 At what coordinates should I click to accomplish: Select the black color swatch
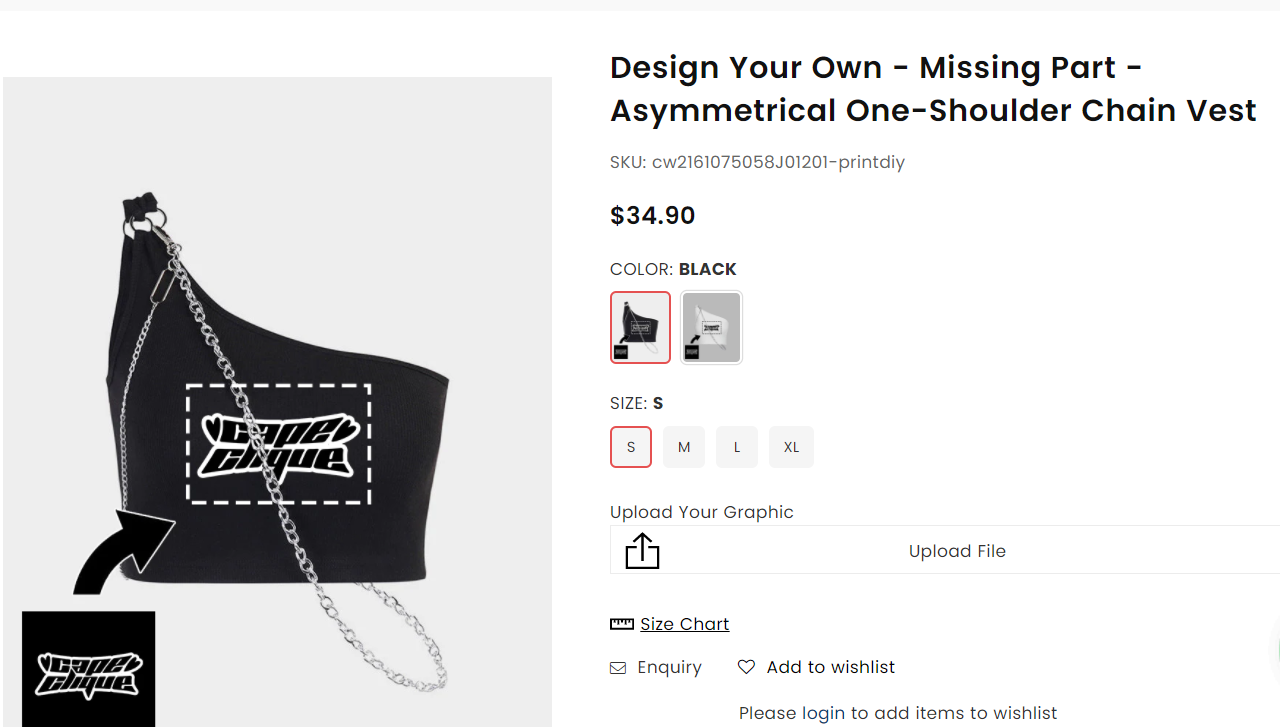(x=640, y=327)
